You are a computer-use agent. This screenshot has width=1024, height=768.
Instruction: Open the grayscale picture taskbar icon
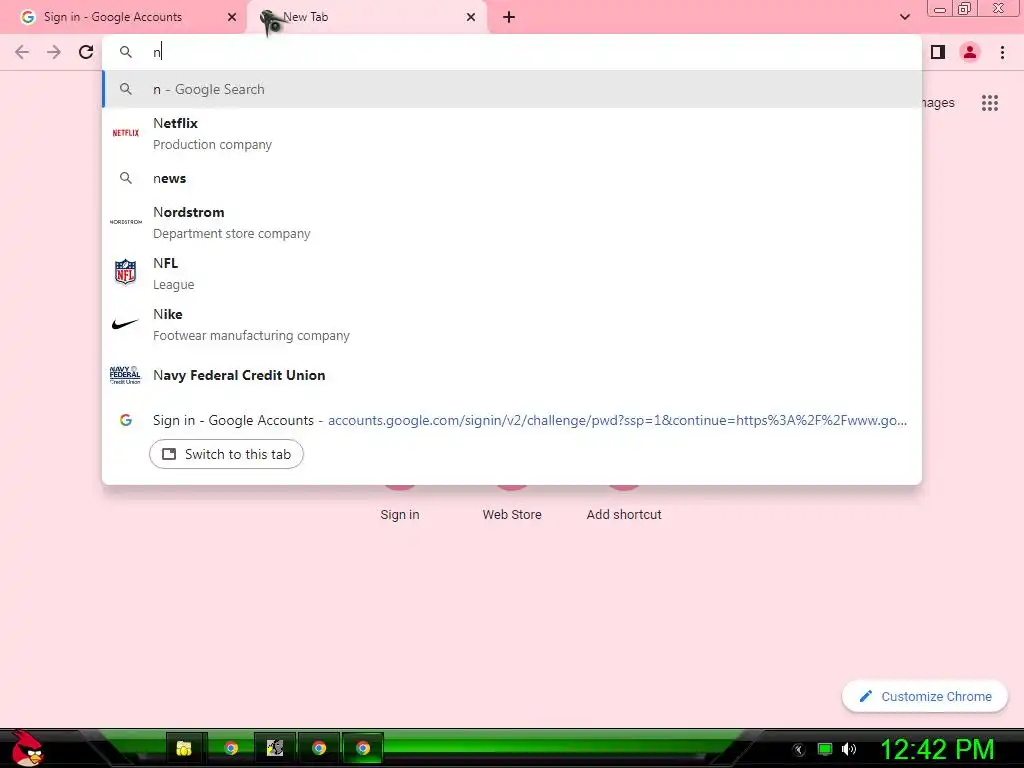pyautogui.click(x=275, y=748)
